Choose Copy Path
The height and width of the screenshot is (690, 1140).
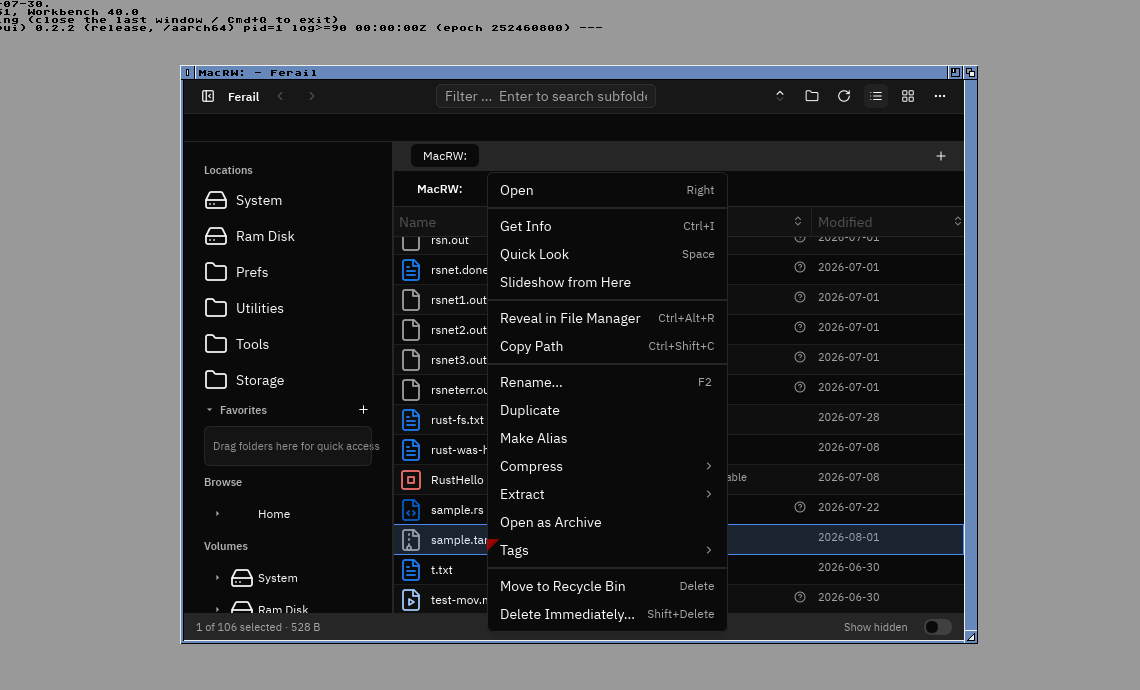(607, 346)
